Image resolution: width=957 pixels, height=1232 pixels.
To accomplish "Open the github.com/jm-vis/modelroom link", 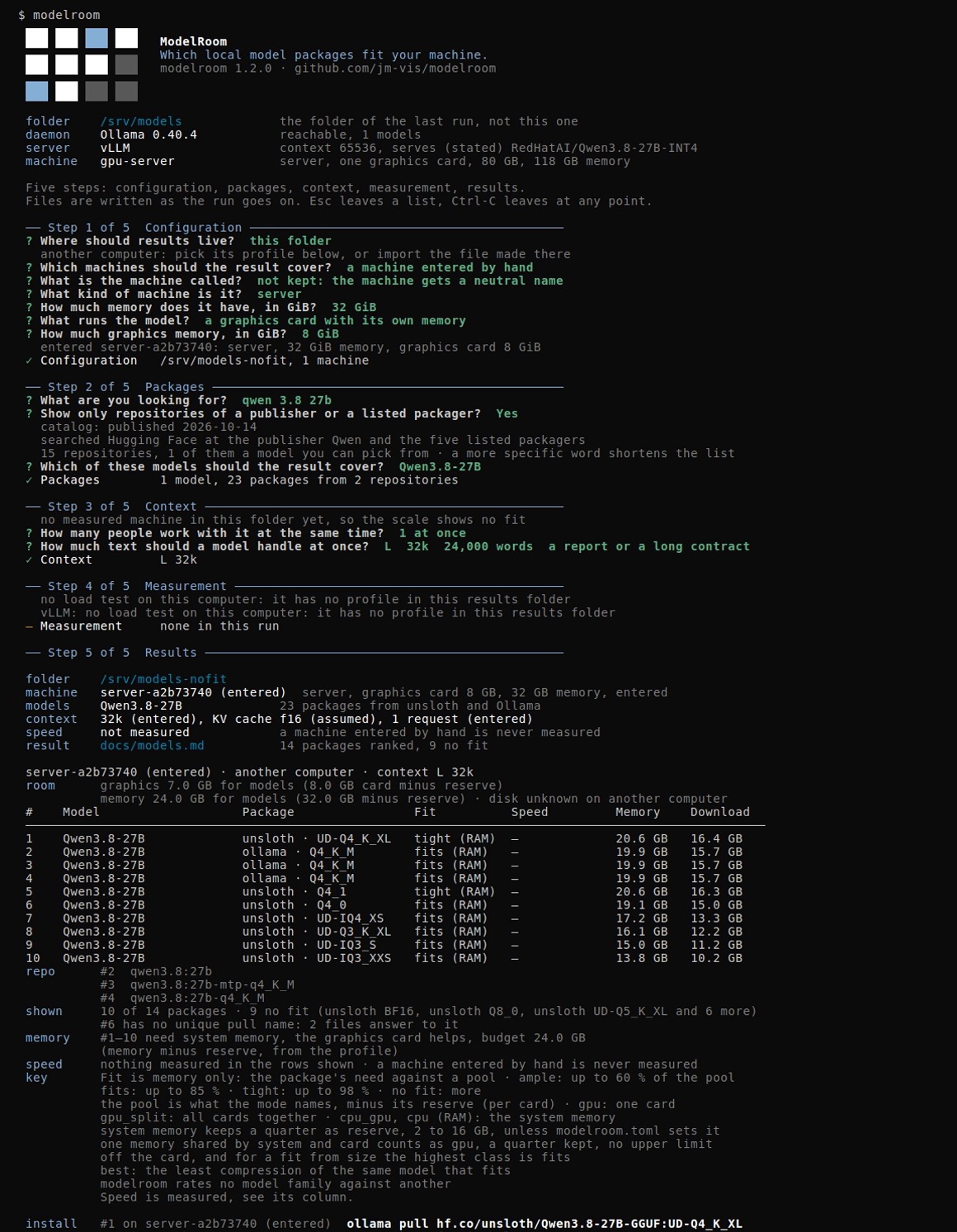I will click(x=395, y=68).
